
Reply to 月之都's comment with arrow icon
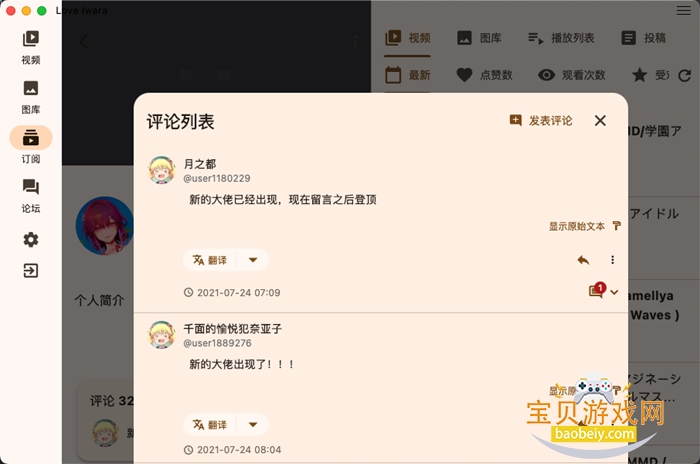pyautogui.click(x=583, y=260)
